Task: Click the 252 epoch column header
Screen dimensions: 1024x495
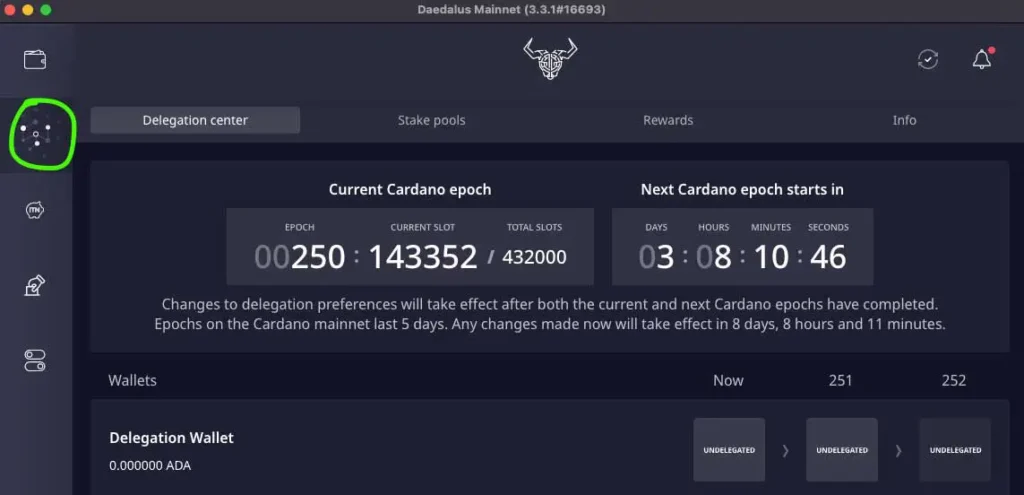Action: coord(954,380)
